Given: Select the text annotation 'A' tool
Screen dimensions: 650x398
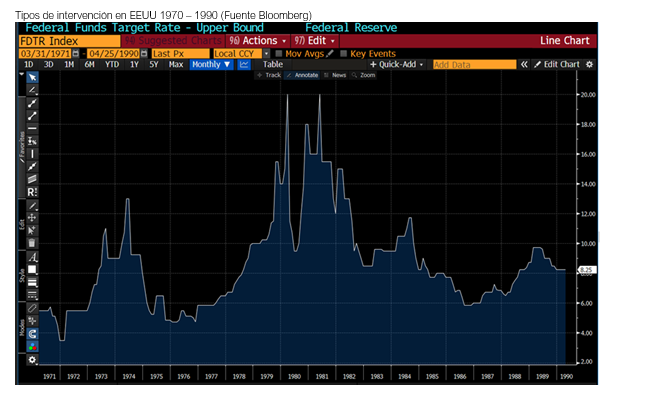Looking at the screenshot, I should 32,257.
